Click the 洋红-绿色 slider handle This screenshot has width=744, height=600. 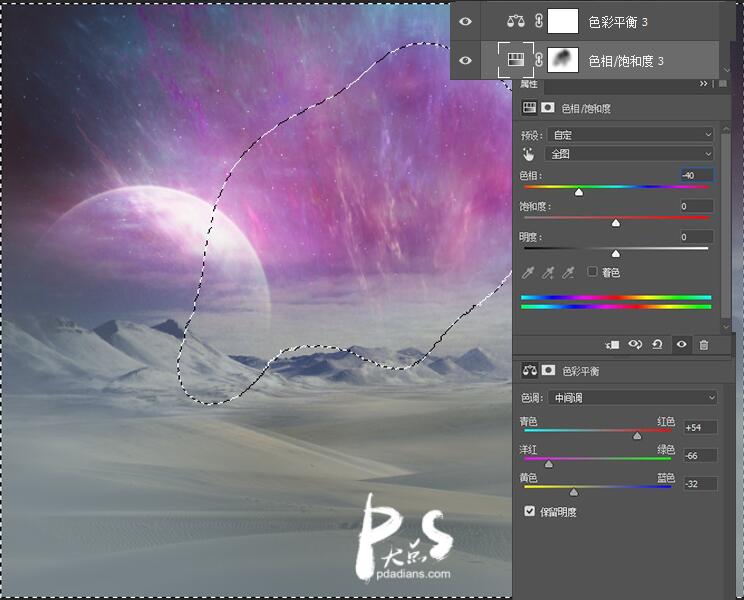[x=549, y=464]
